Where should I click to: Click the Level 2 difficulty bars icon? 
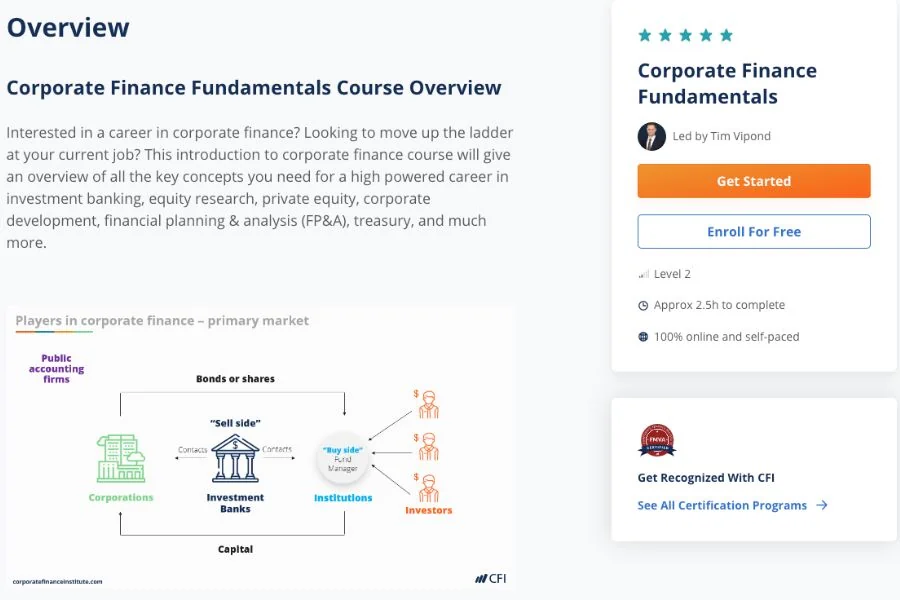click(x=643, y=273)
